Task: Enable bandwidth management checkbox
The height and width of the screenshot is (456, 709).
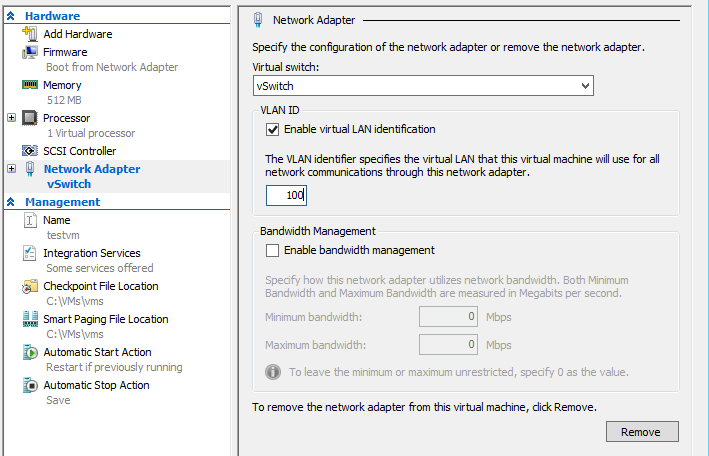Action: [x=272, y=250]
